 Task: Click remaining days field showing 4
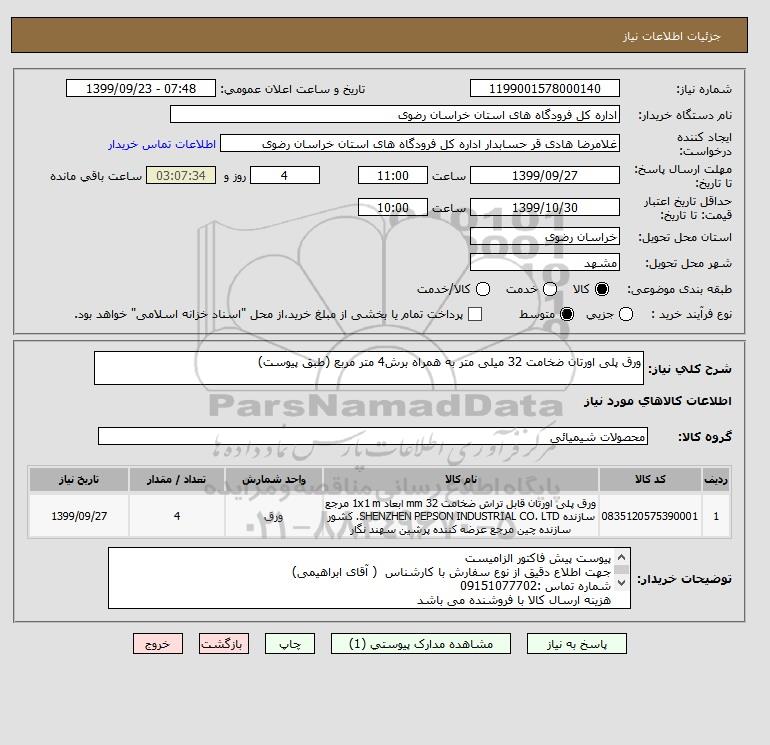tap(285, 175)
